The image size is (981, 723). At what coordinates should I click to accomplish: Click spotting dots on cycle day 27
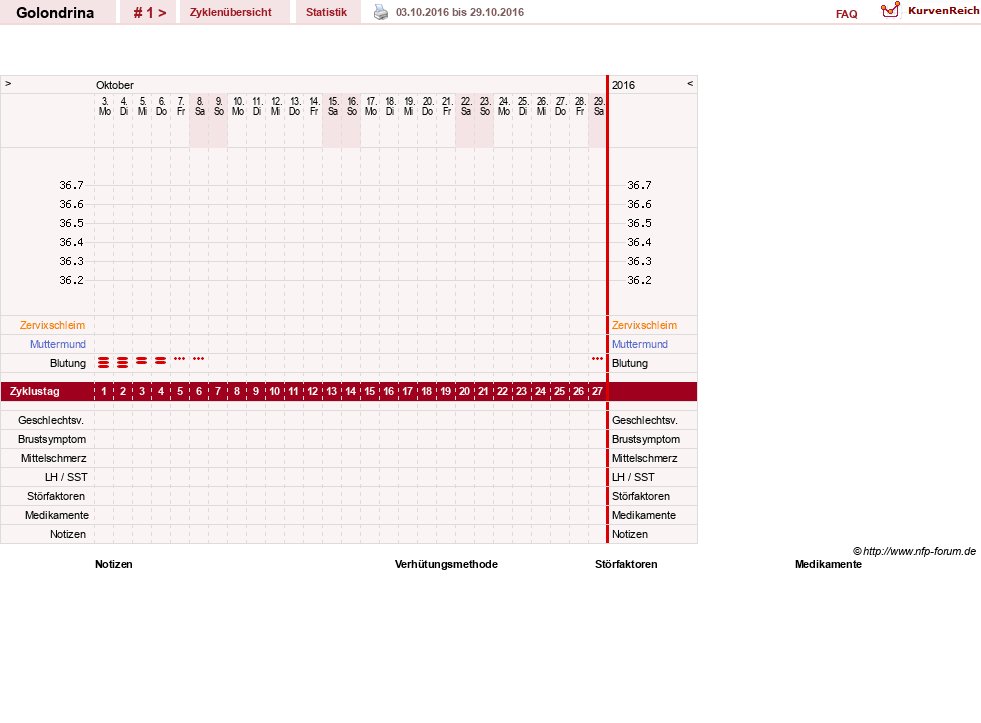[x=597, y=358]
